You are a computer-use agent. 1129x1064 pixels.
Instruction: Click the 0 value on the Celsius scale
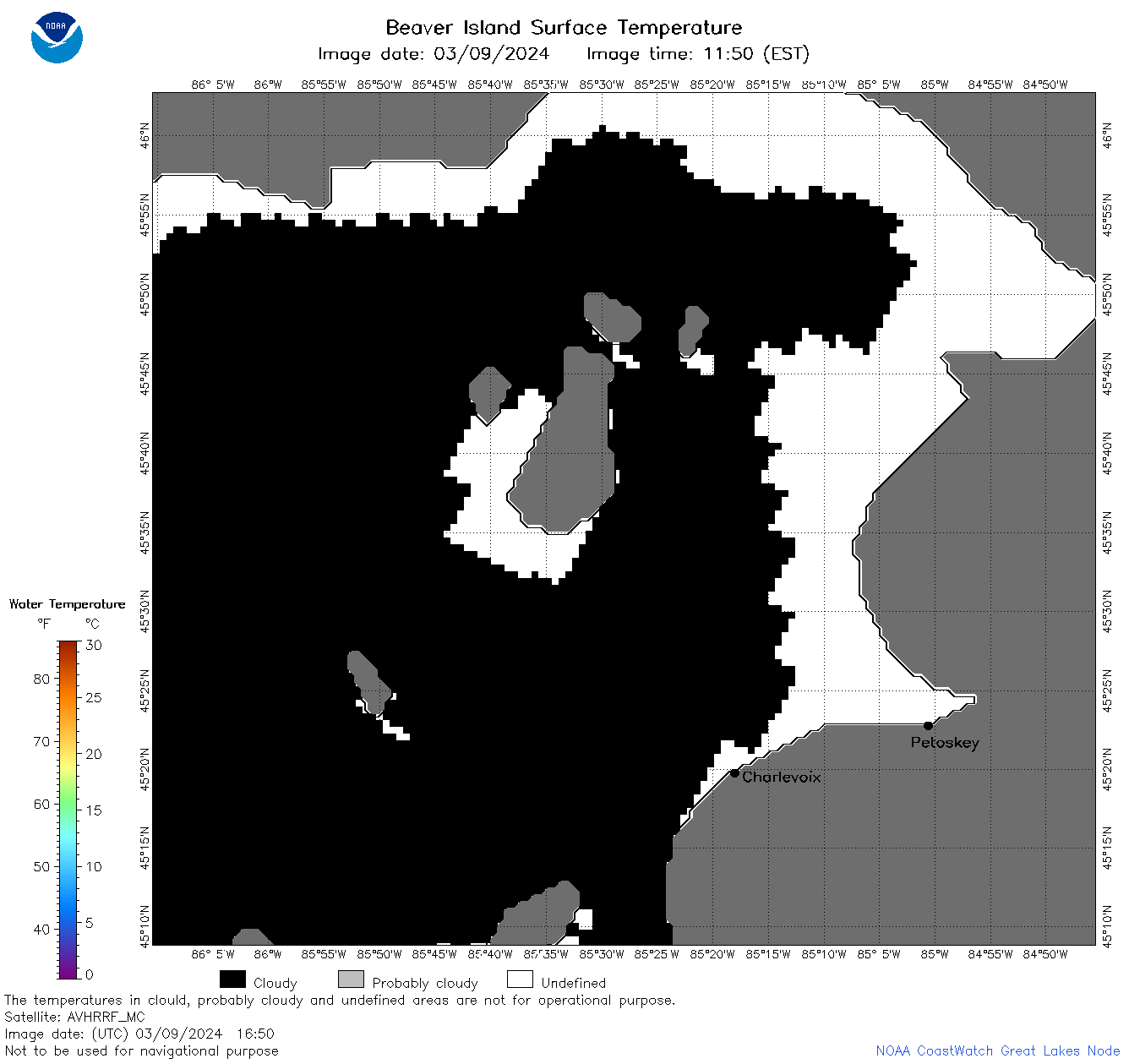(90, 974)
